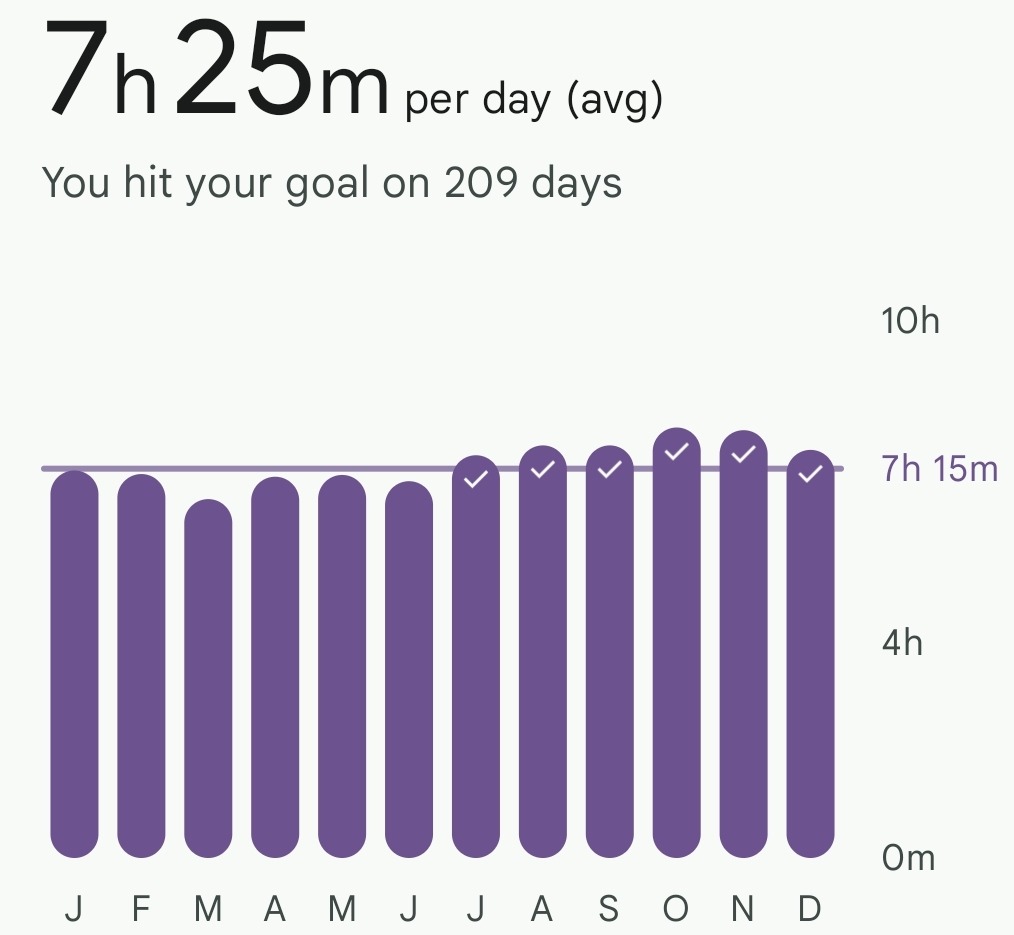
Task: Click the May sleep bar
Action: [x=342, y=666]
